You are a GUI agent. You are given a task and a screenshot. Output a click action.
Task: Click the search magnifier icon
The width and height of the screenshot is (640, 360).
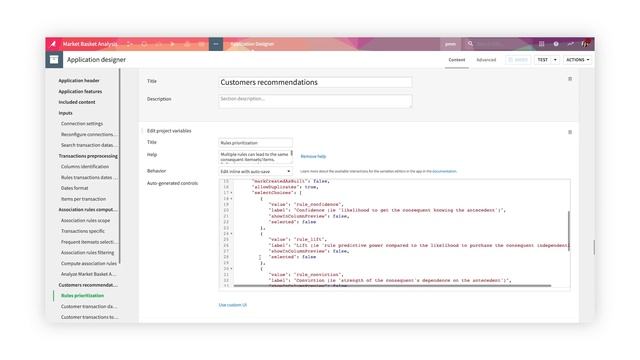coord(470,44)
